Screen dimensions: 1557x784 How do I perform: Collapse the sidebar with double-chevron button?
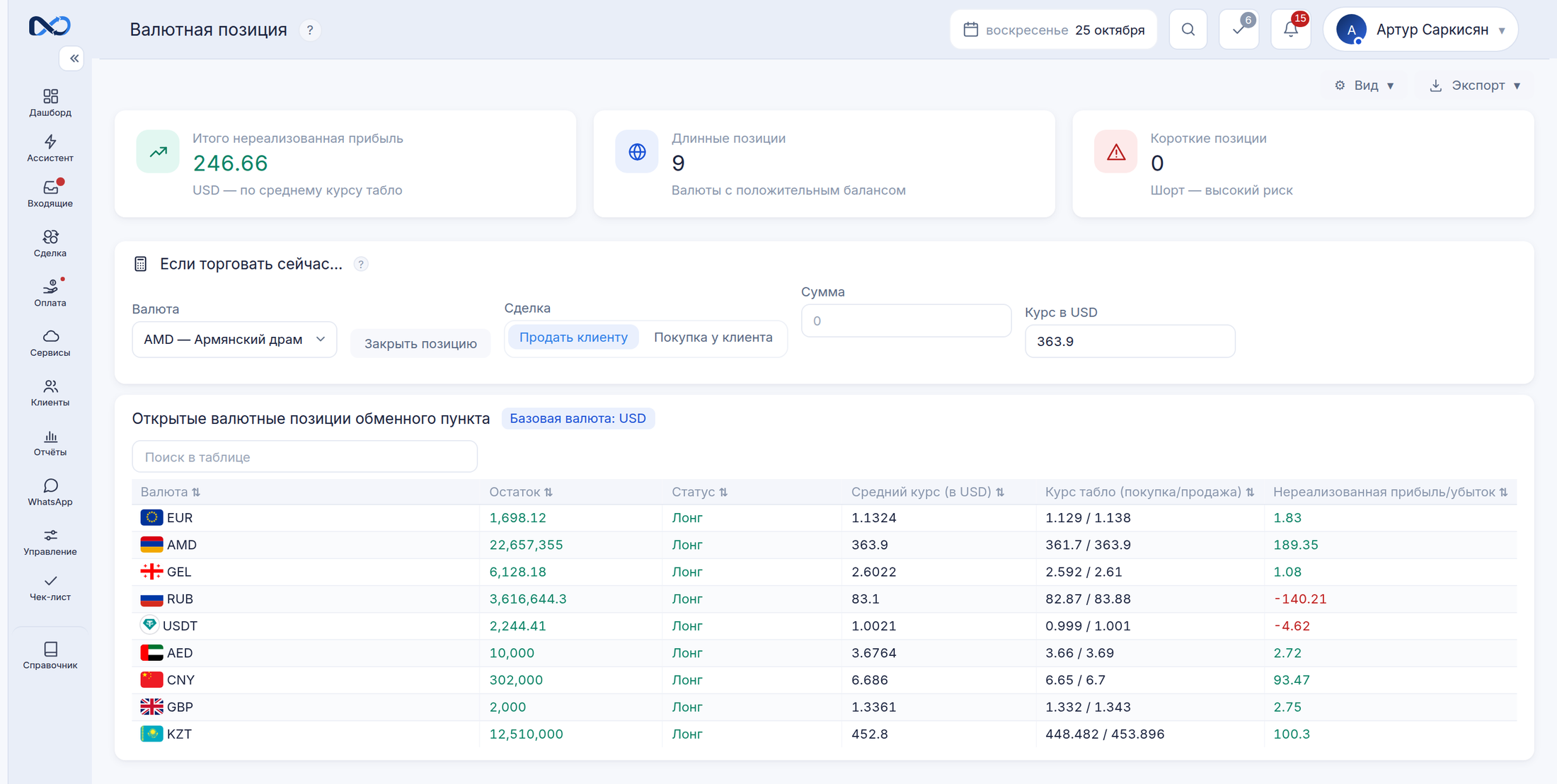tap(72, 59)
